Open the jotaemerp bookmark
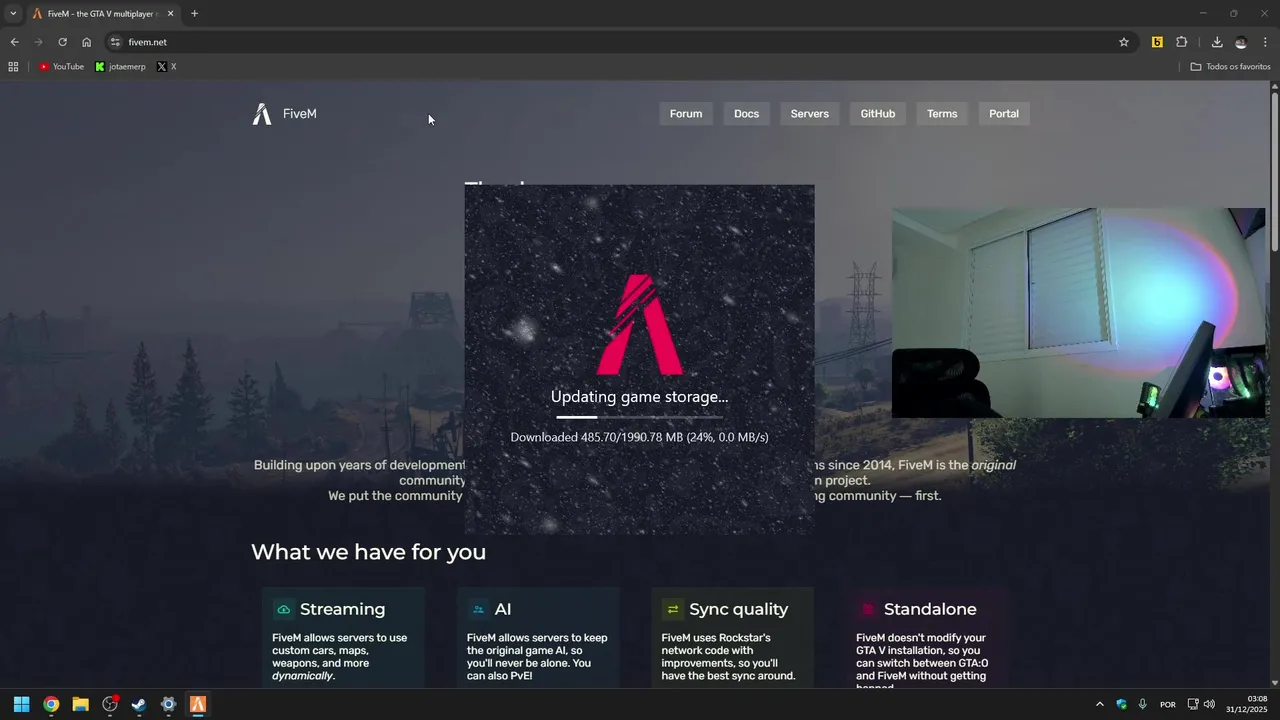The image size is (1280, 720). 120,67
